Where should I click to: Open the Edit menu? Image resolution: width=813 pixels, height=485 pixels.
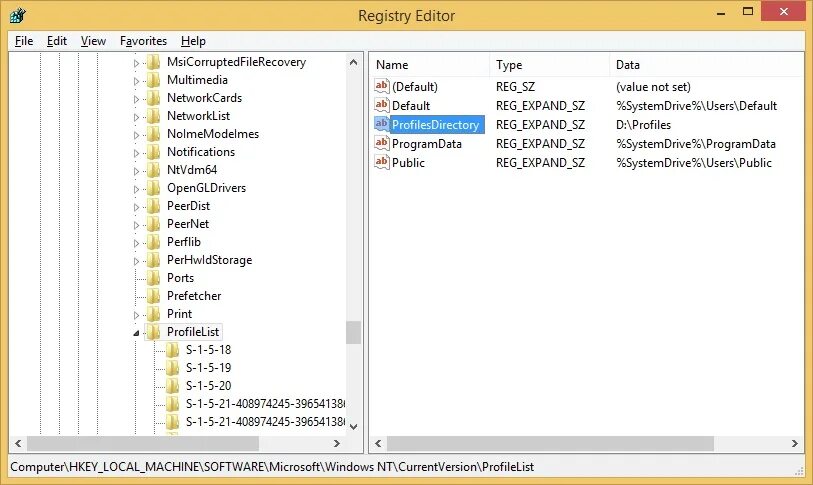(x=57, y=41)
